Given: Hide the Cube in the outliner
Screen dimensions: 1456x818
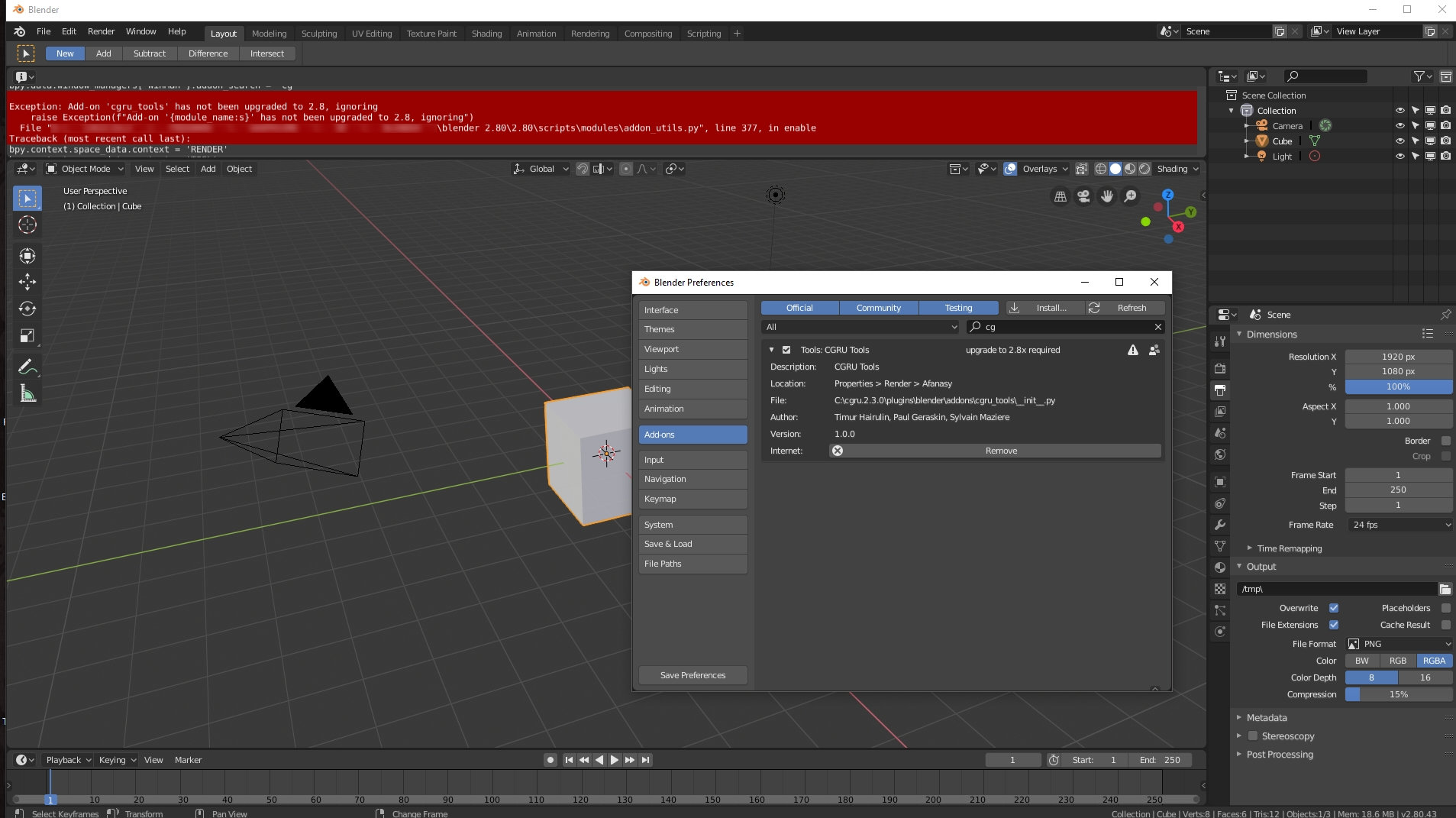Looking at the screenshot, I should coord(1400,141).
